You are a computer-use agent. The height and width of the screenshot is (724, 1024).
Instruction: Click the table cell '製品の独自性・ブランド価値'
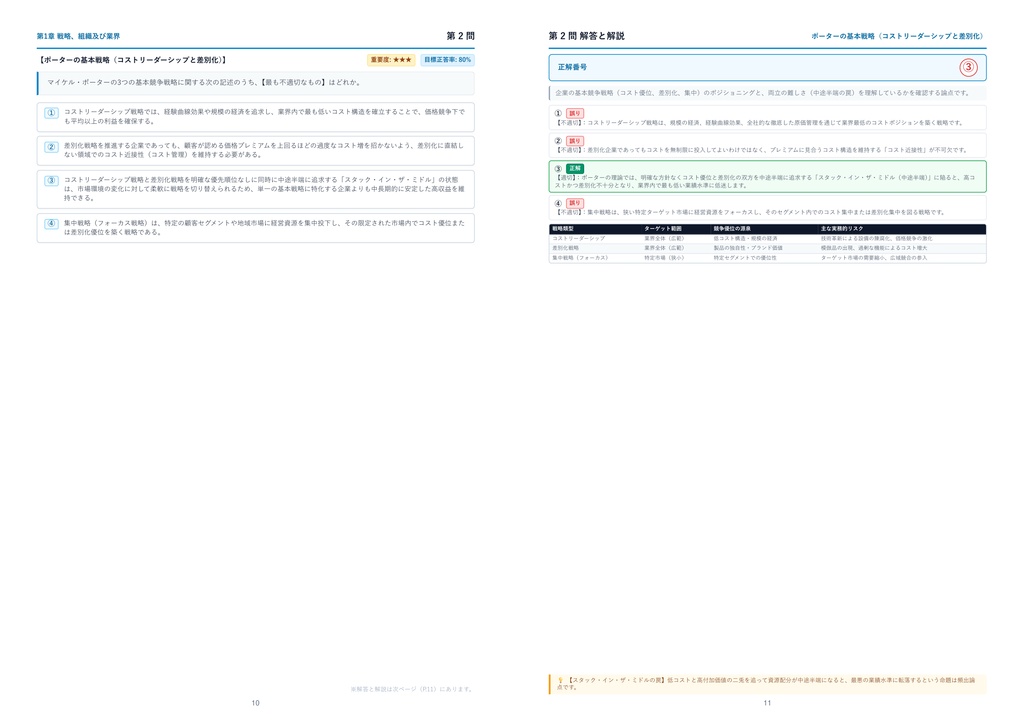748,248
